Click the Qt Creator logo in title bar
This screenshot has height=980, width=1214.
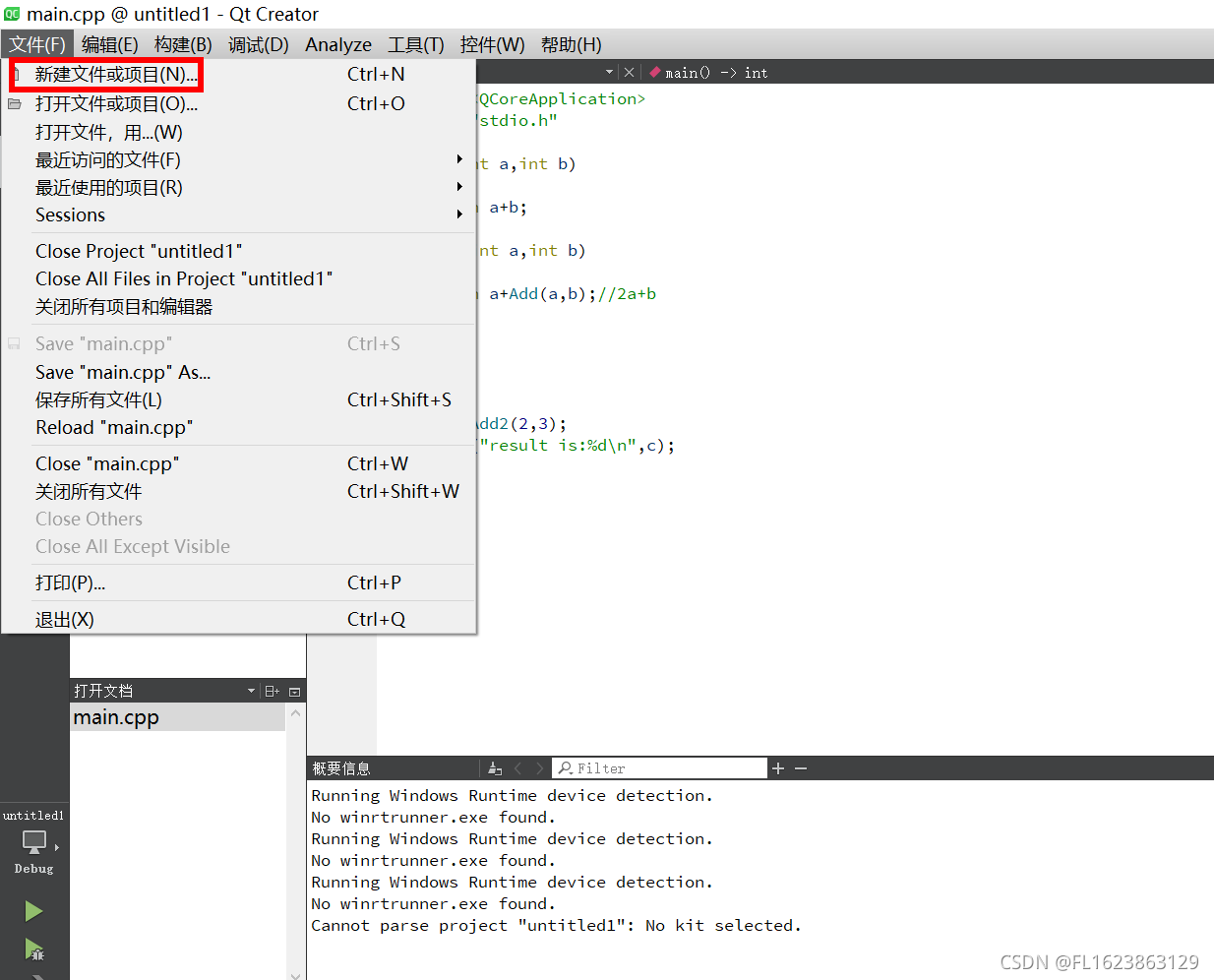12,14
